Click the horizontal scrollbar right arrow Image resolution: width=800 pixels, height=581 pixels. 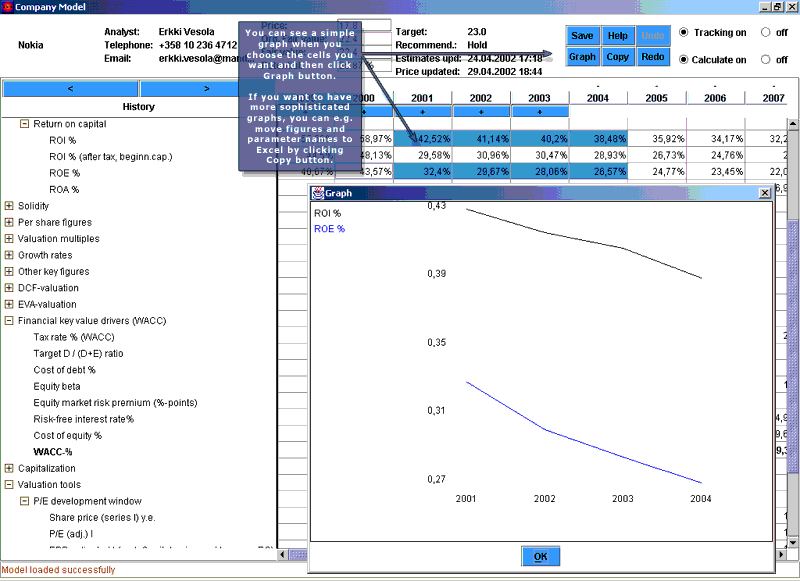(x=782, y=554)
